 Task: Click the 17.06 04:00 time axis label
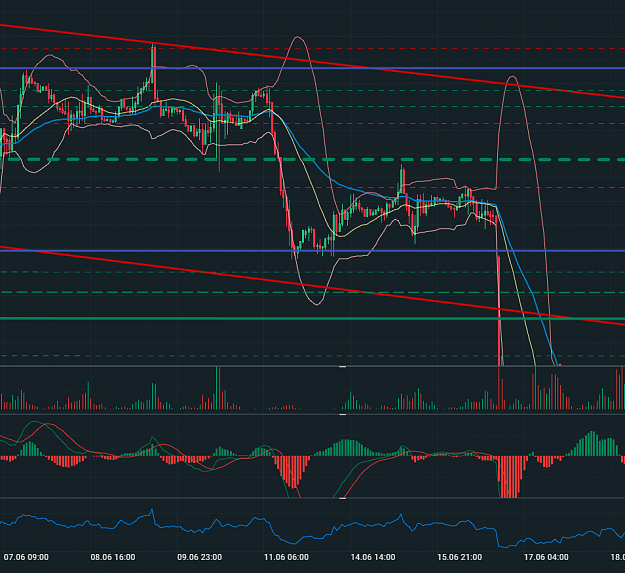point(546,557)
